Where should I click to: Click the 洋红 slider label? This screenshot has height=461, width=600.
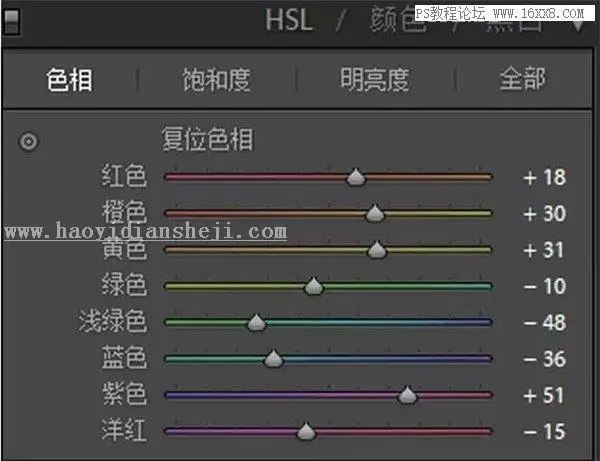click(x=124, y=430)
